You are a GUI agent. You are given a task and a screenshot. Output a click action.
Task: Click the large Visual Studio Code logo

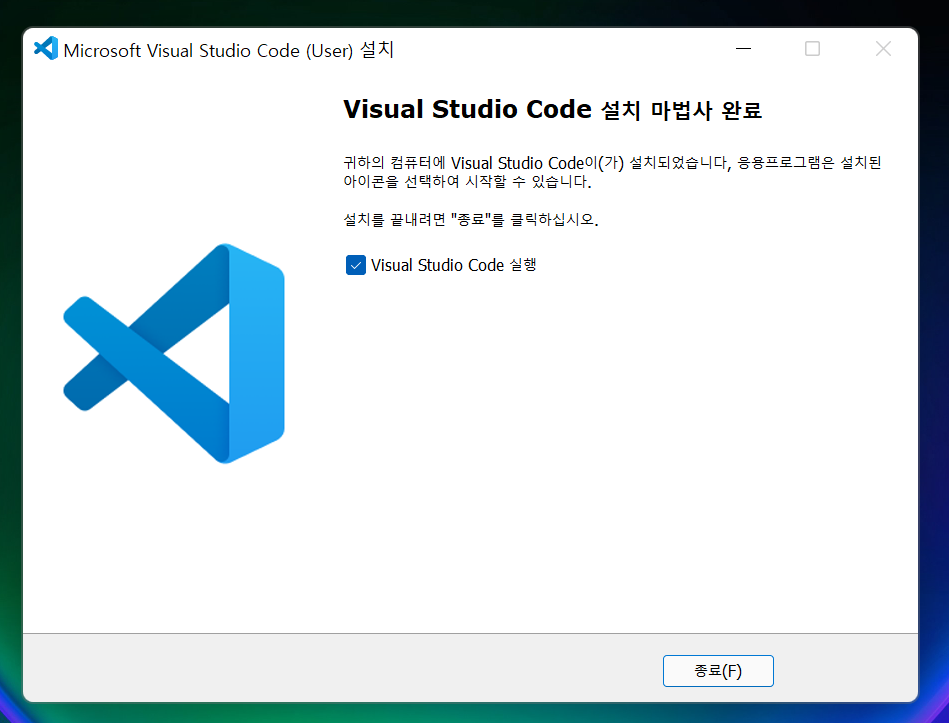point(174,353)
